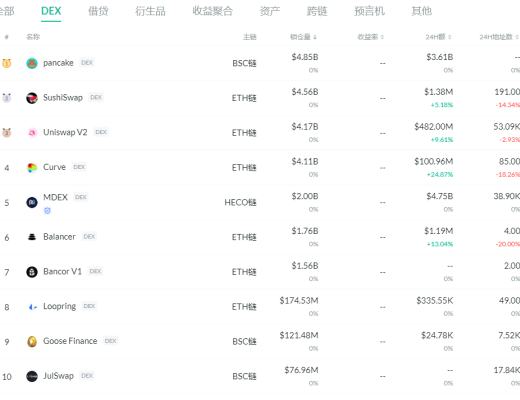The width and height of the screenshot is (520, 400).
Task: Click the $2.00B locked value
Action: [x=305, y=196]
